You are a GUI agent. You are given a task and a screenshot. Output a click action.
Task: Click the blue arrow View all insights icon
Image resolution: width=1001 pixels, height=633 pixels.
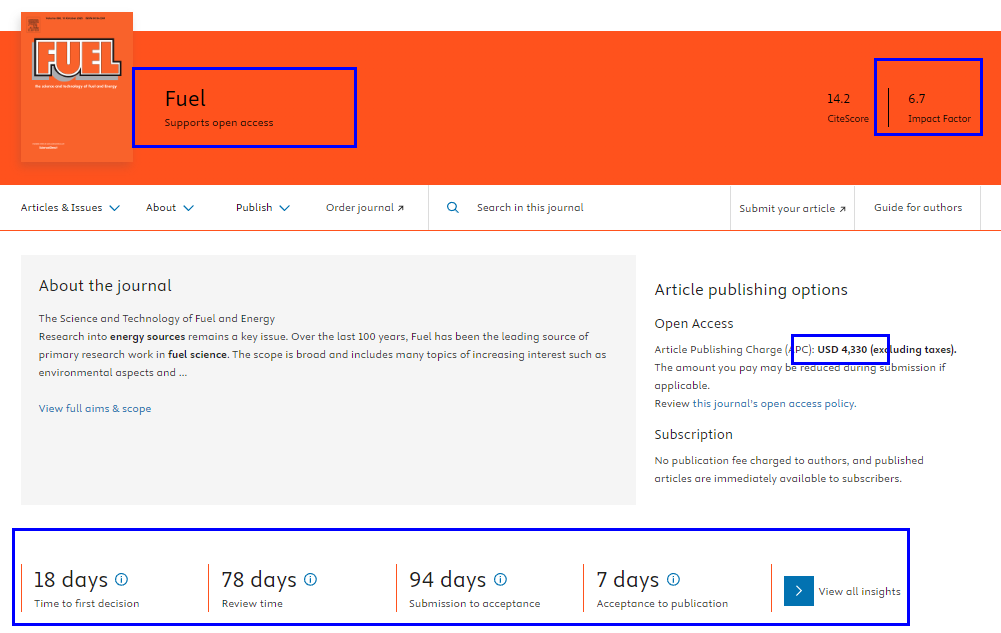(x=798, y=591)
